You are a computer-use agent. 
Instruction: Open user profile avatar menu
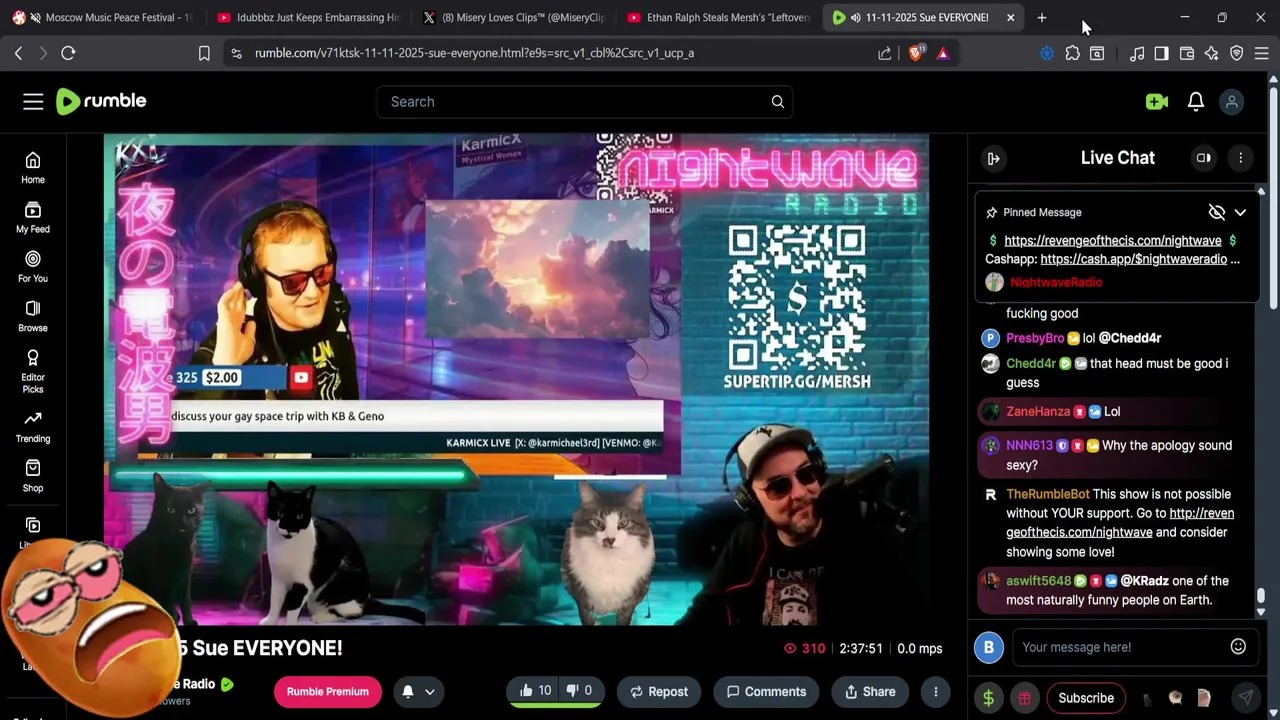coord(1232,101)
